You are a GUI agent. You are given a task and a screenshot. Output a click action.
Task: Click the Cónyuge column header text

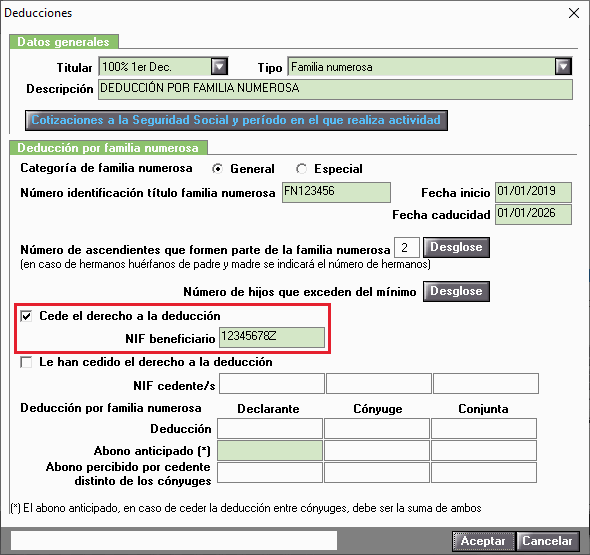378,409
